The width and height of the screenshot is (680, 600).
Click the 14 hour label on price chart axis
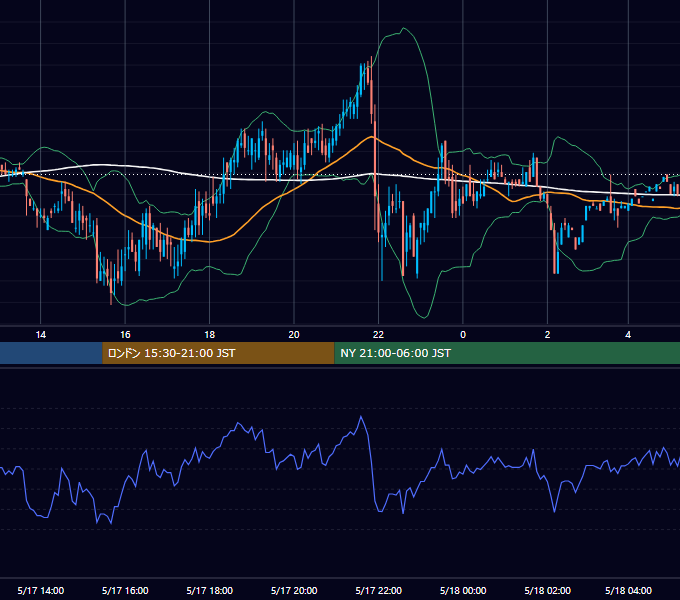40,335
